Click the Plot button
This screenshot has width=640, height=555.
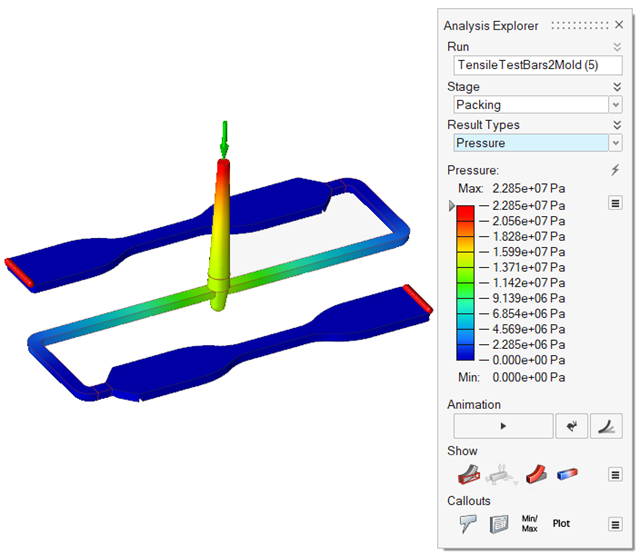pyautogui.click(x=562, y=523)
